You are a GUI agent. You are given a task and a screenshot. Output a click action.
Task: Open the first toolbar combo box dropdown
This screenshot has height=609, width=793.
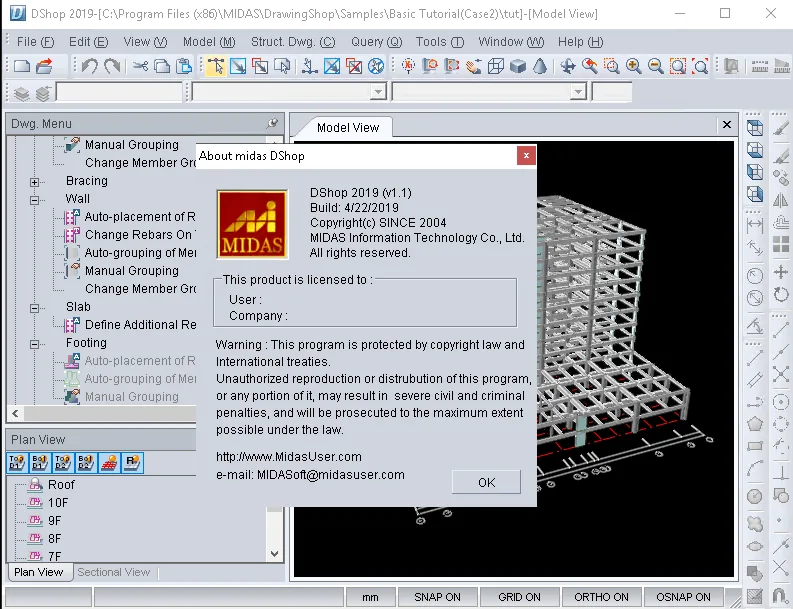(378, 92)
